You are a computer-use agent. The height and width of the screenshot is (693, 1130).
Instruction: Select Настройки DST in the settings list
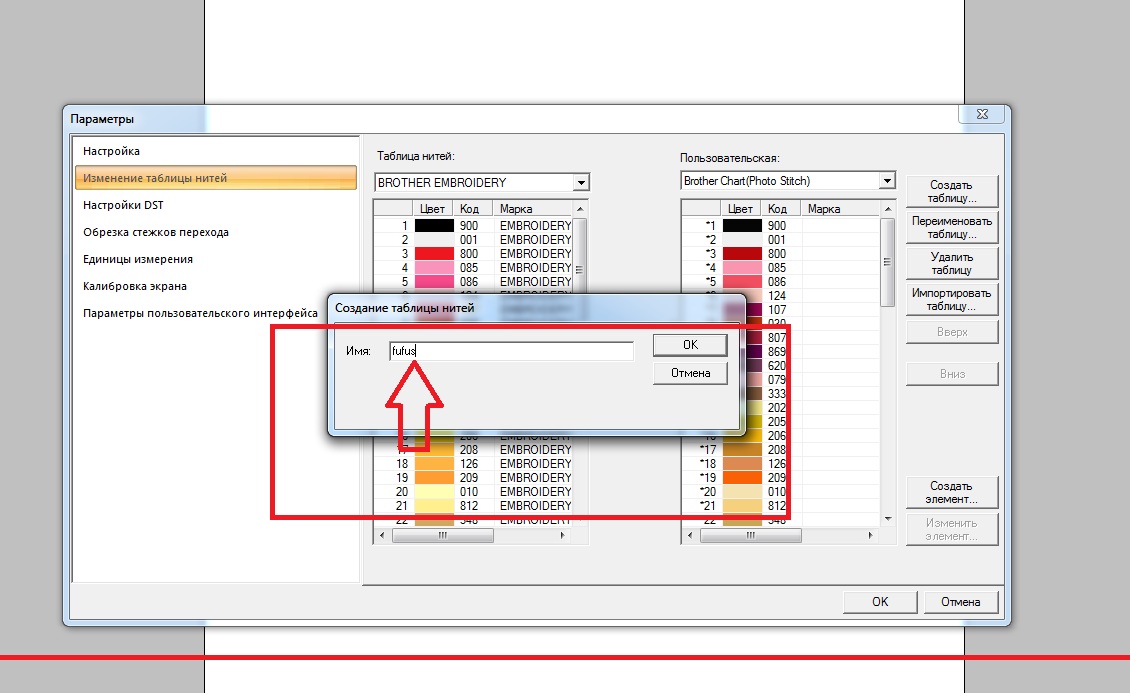coord(123,205)
